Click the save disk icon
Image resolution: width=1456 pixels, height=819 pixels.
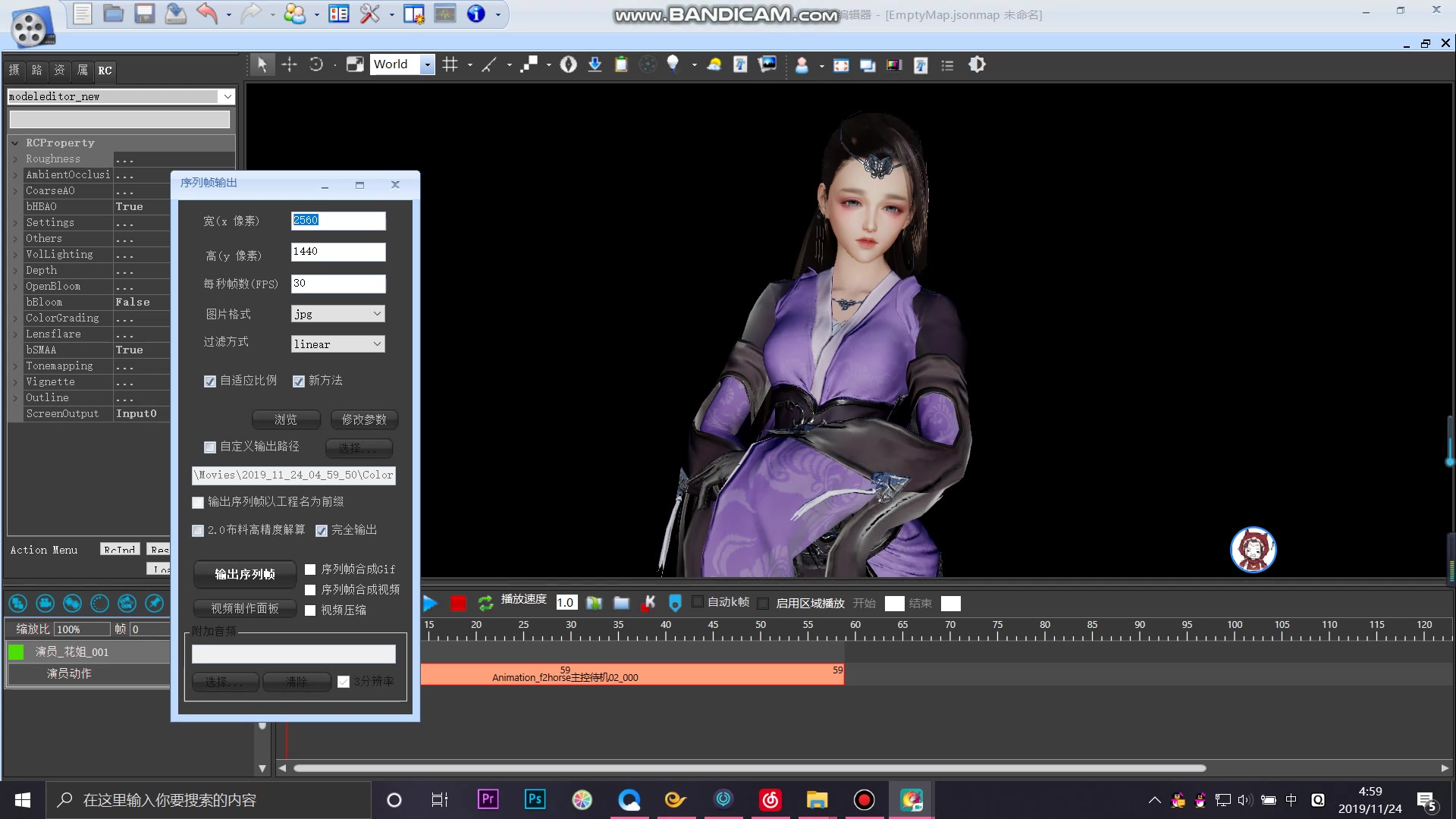pos(144,14)
